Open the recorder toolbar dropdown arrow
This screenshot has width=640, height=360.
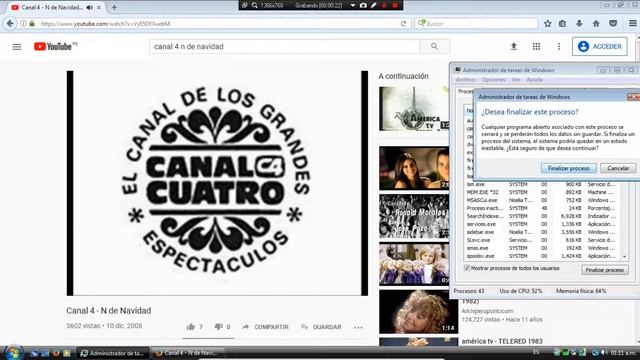pyautogui.click(x=353, y=5)
